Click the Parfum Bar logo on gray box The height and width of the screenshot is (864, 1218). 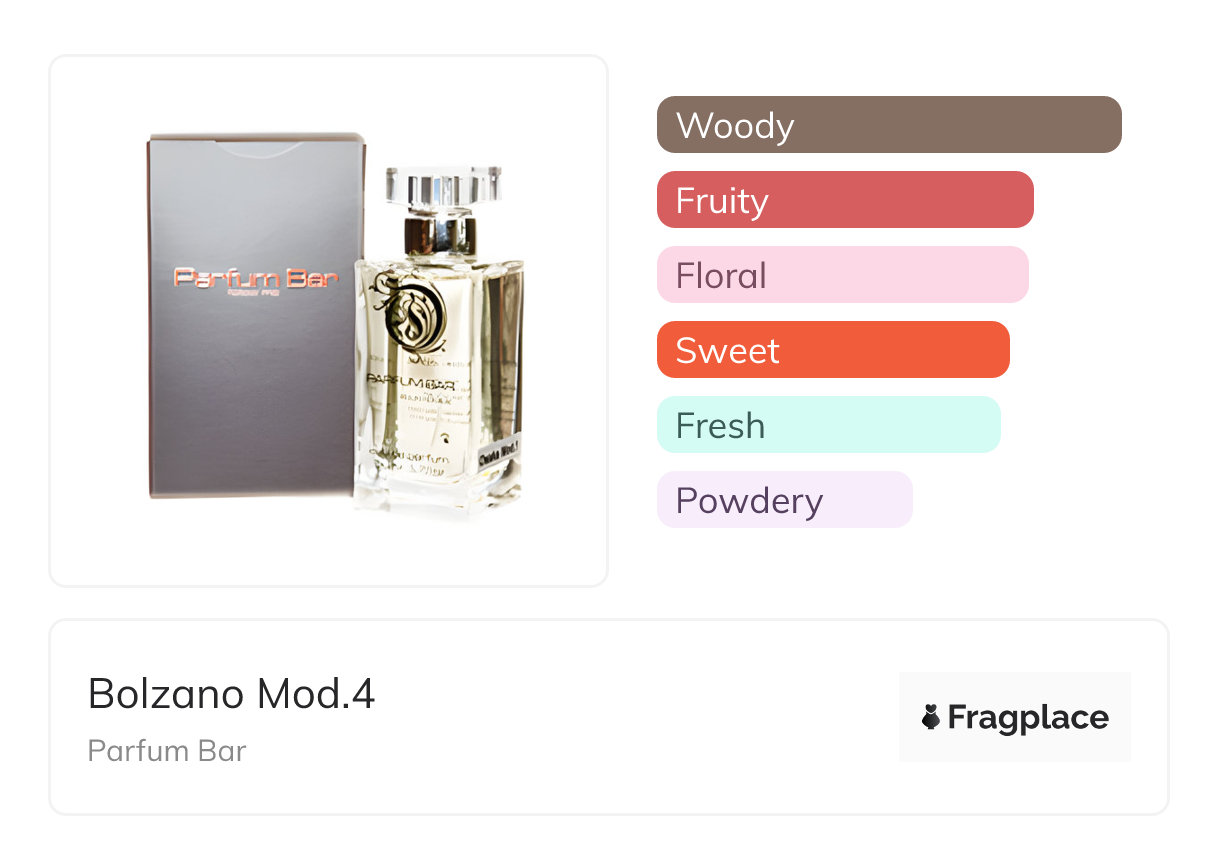256,278
